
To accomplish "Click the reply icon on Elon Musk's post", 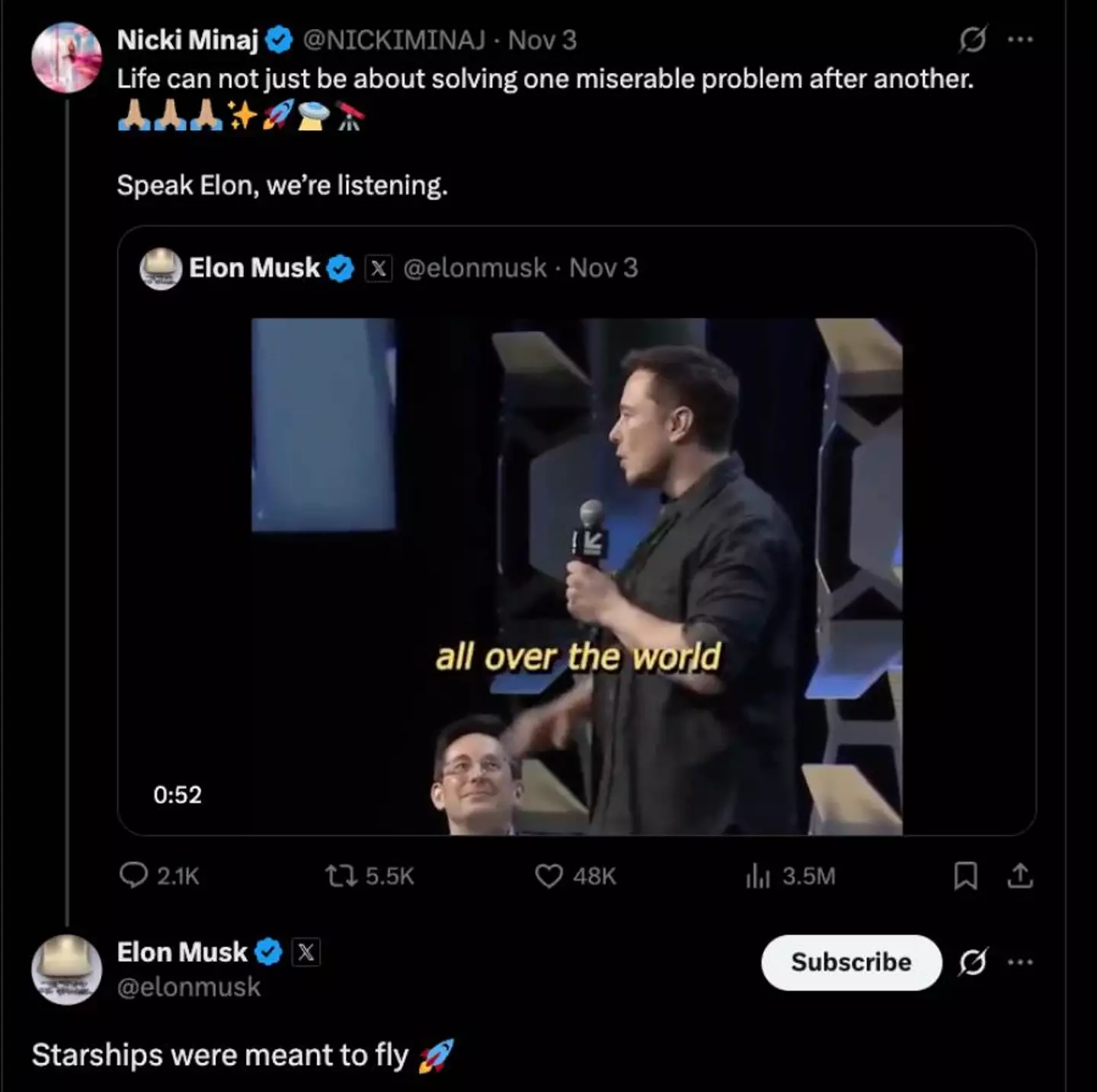I will pyautogui.click(x=137, y=876).
